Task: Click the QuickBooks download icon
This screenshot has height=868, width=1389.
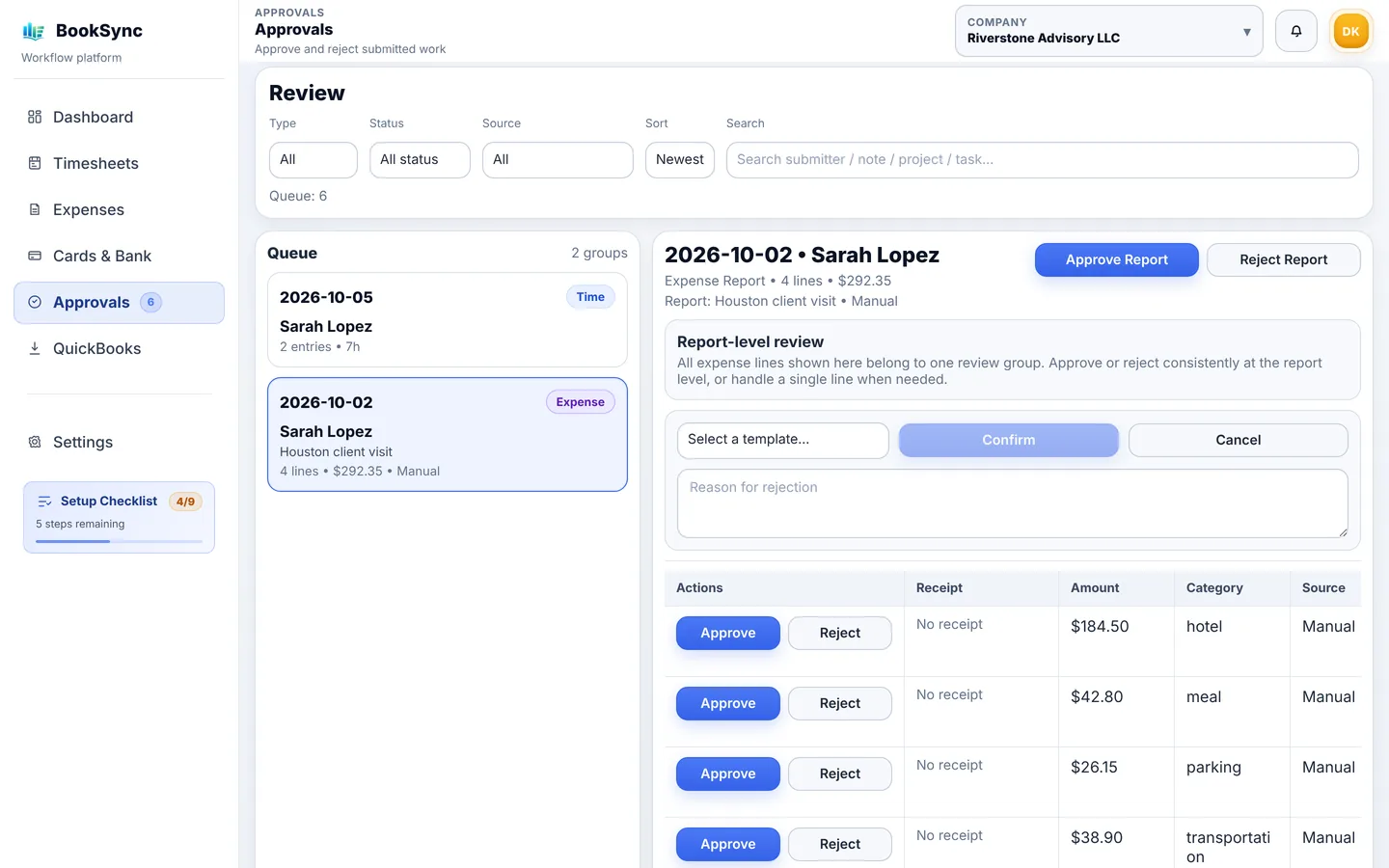Action: (x=35, y=348)
